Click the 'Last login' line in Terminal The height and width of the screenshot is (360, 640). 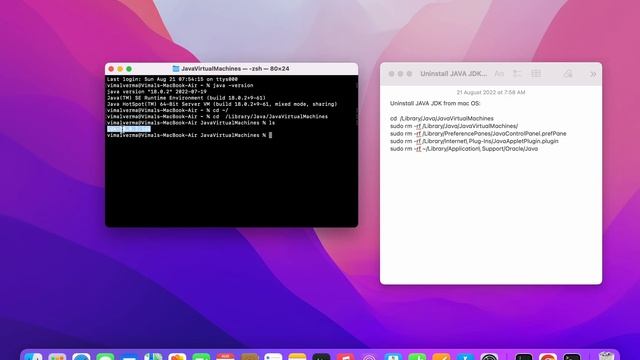[172, 79]
